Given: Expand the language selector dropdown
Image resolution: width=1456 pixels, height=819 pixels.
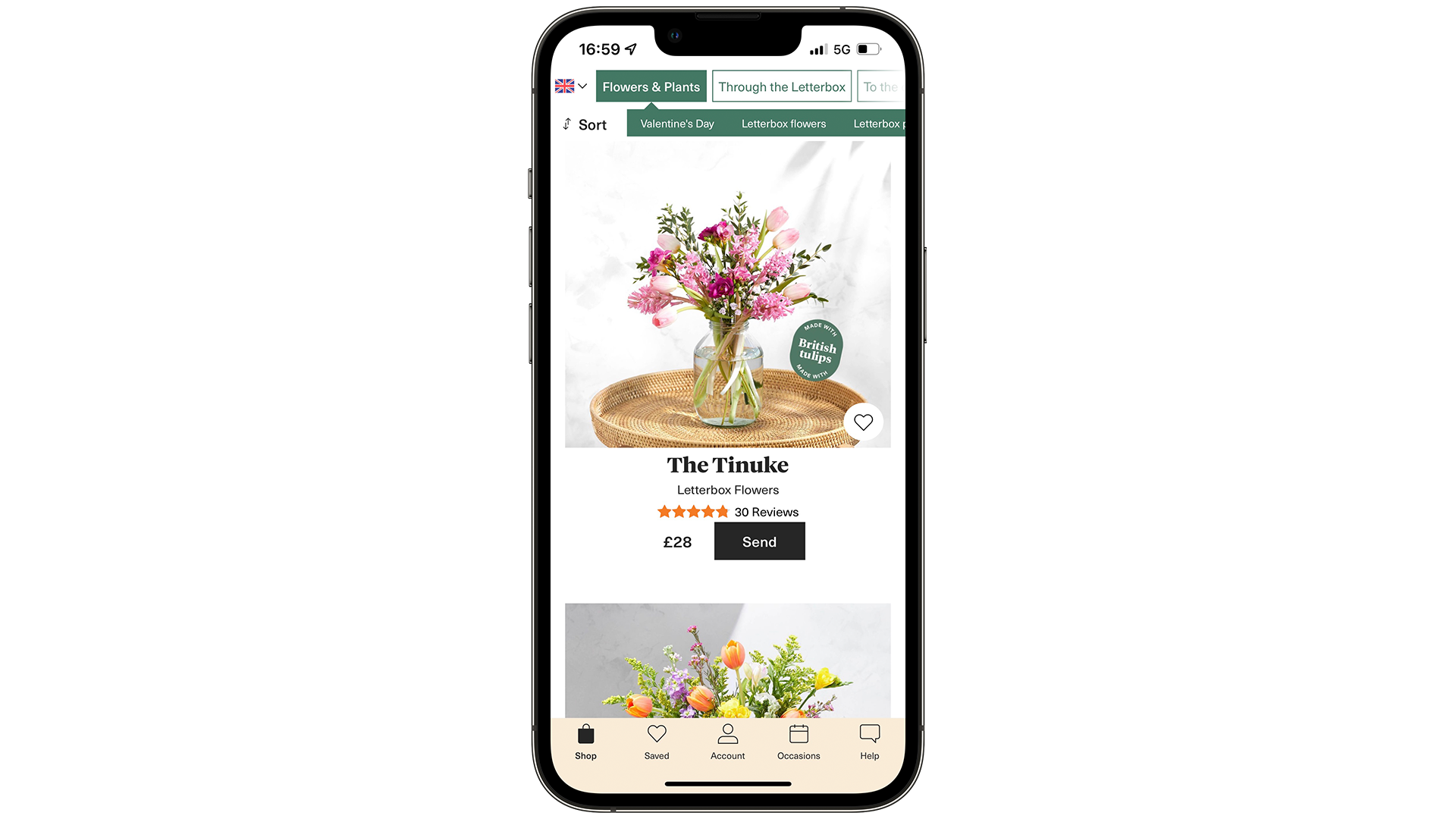Looking at the screenshot, I should (x=572, y=86).
